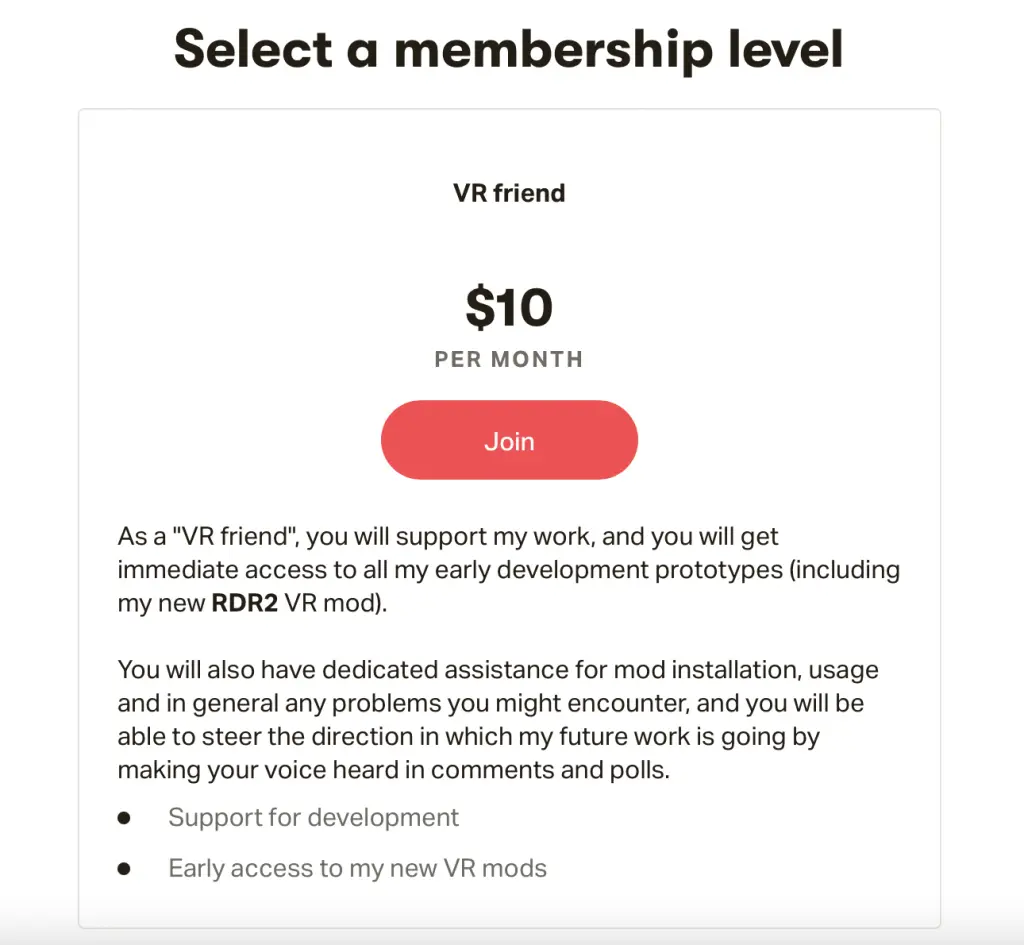Viewport: 1024px width, 945px height.
Task: Click the bold RDR2 text
Action: (x=245, y=603)
